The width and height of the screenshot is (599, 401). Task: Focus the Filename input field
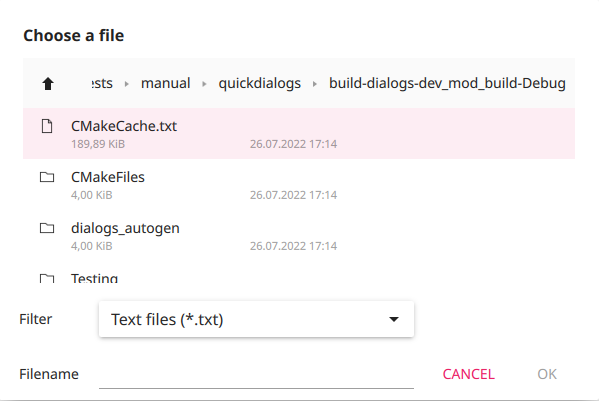(256, 375)
